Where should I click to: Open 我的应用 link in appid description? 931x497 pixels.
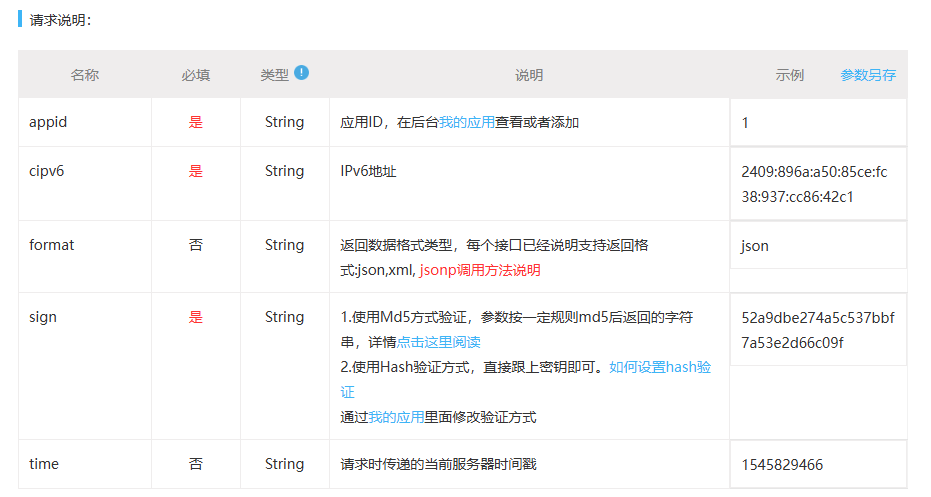pyautogui.click(x=467, y=122)
